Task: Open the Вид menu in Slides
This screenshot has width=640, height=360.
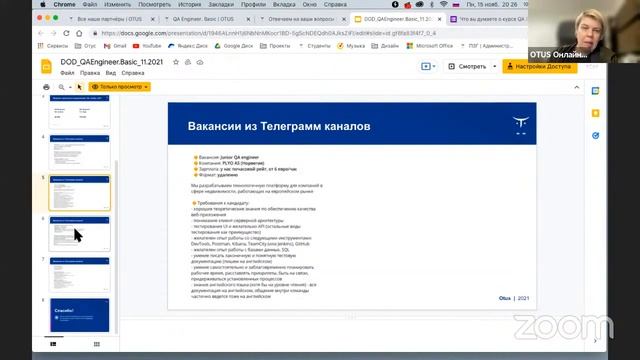Action: click(111, 73)
